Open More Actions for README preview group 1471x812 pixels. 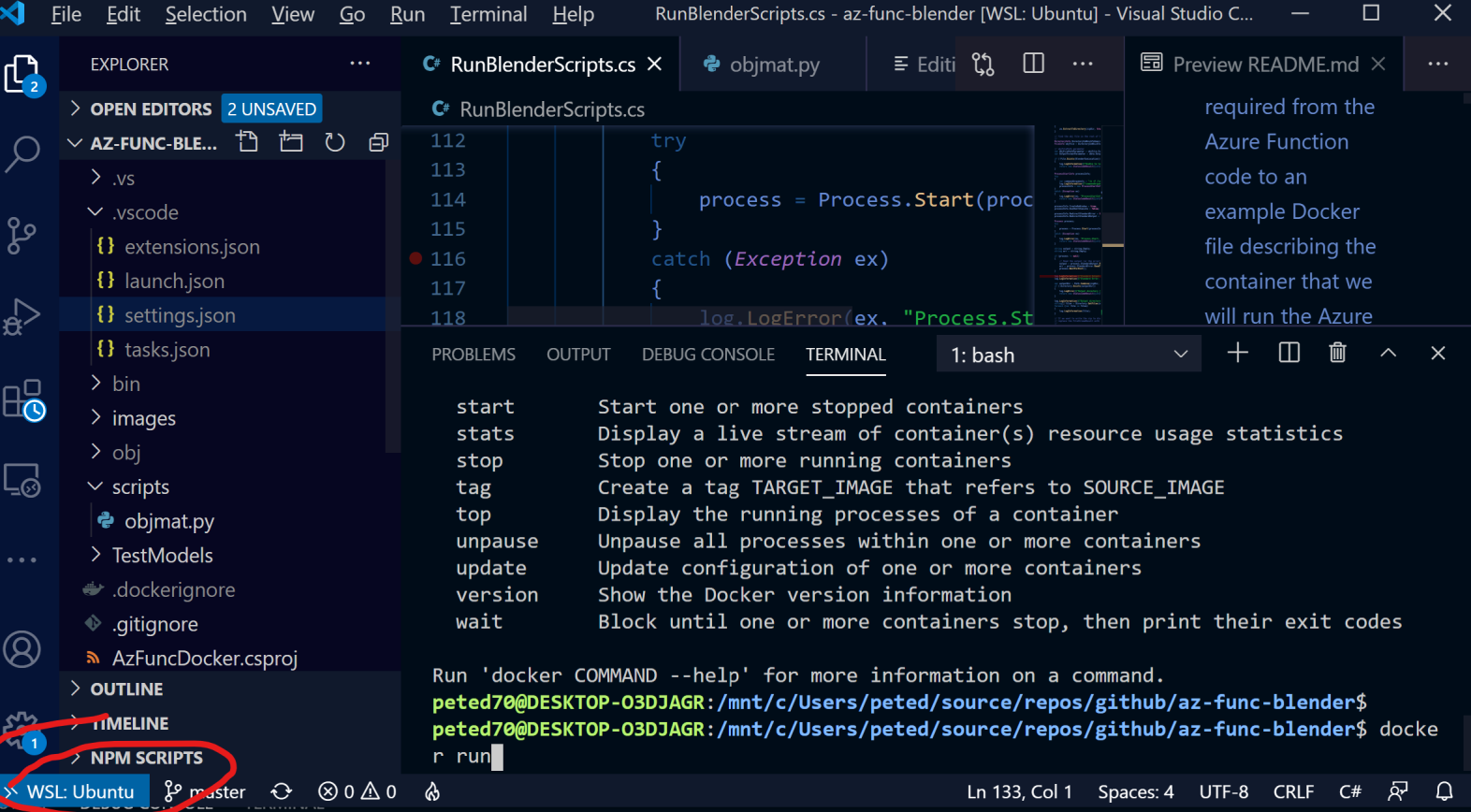click(x=1438, y=64)
